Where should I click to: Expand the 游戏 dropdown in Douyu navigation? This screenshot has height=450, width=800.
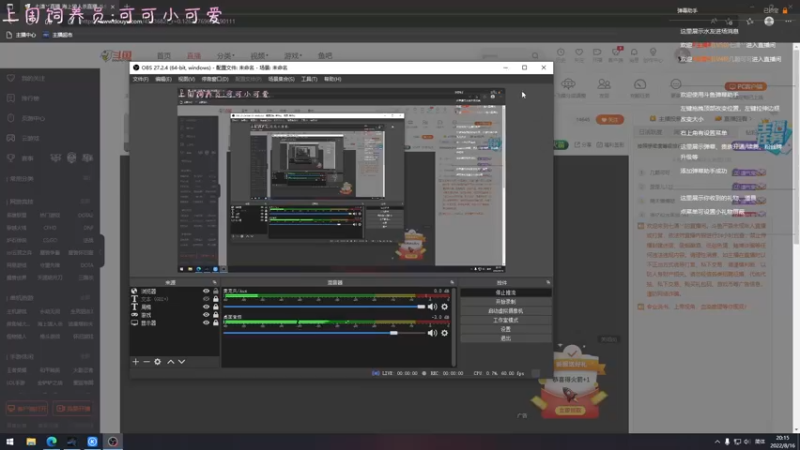click(293, 56)
